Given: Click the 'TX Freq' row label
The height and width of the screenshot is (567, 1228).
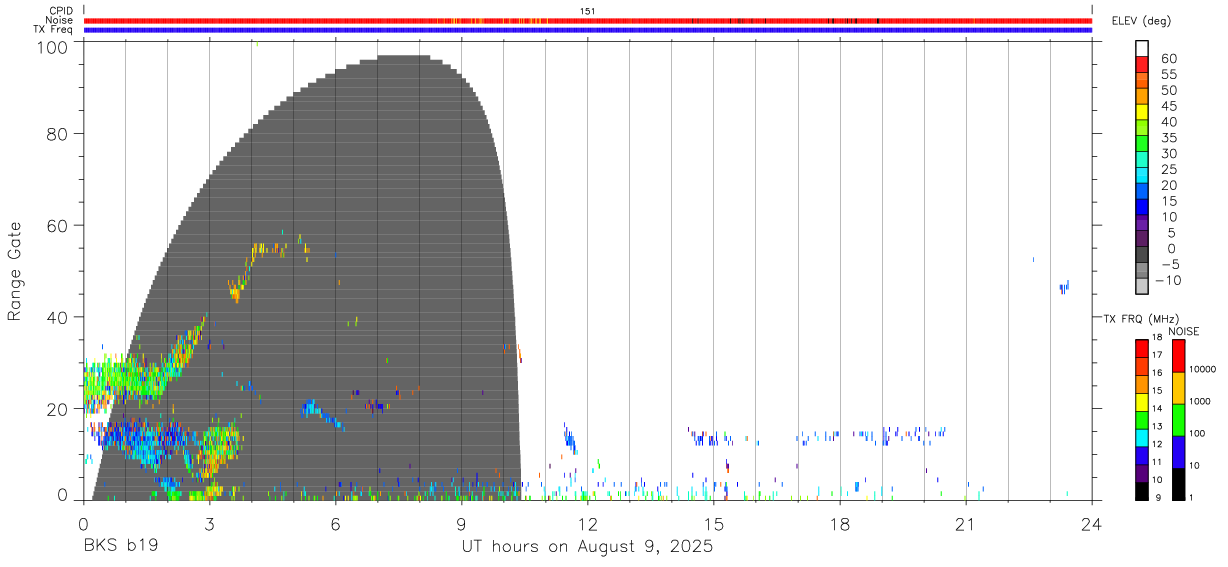Looking at the screenshot, I should coord(53,30).
